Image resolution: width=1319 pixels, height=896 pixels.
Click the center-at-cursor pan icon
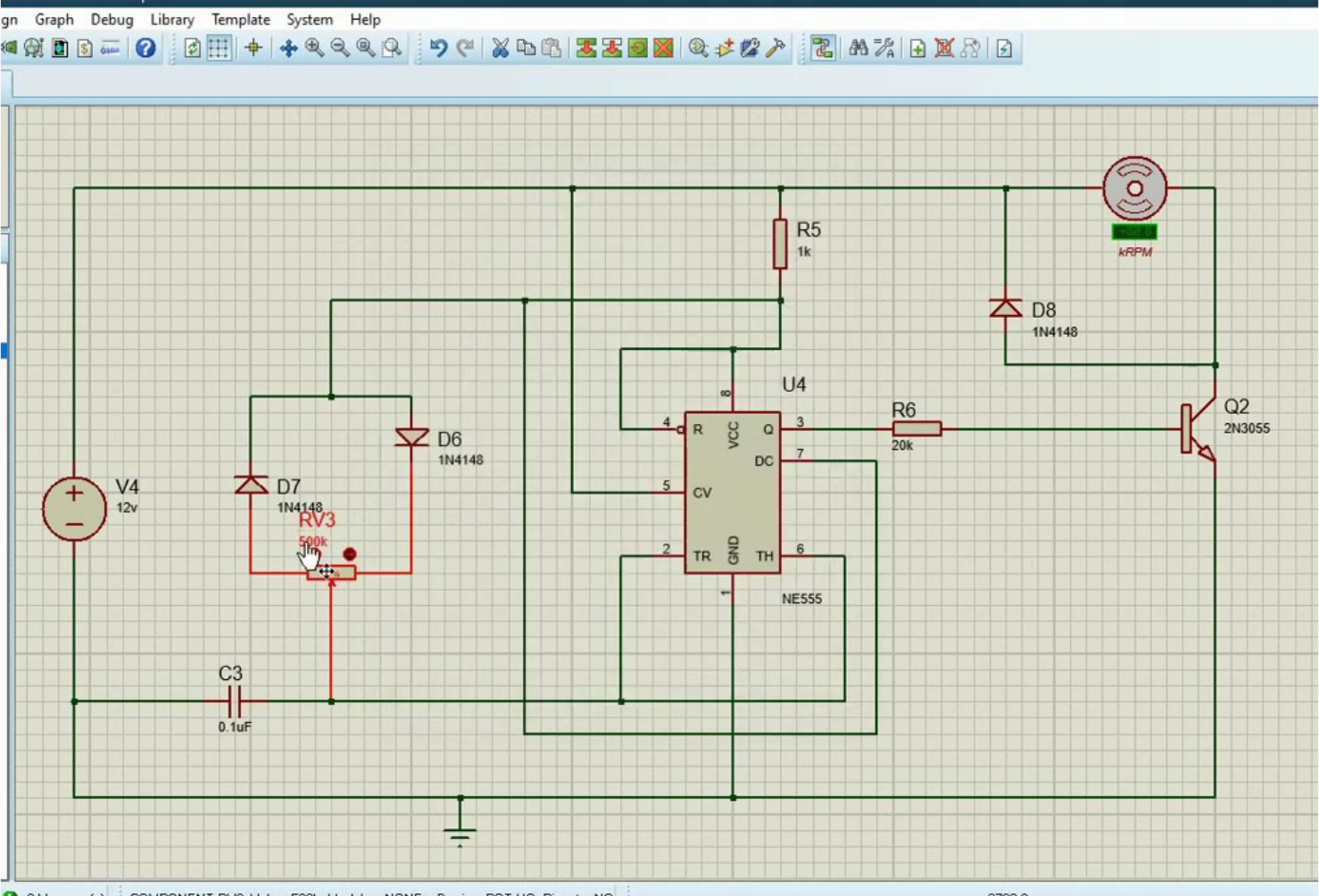(x=288, y=48)
